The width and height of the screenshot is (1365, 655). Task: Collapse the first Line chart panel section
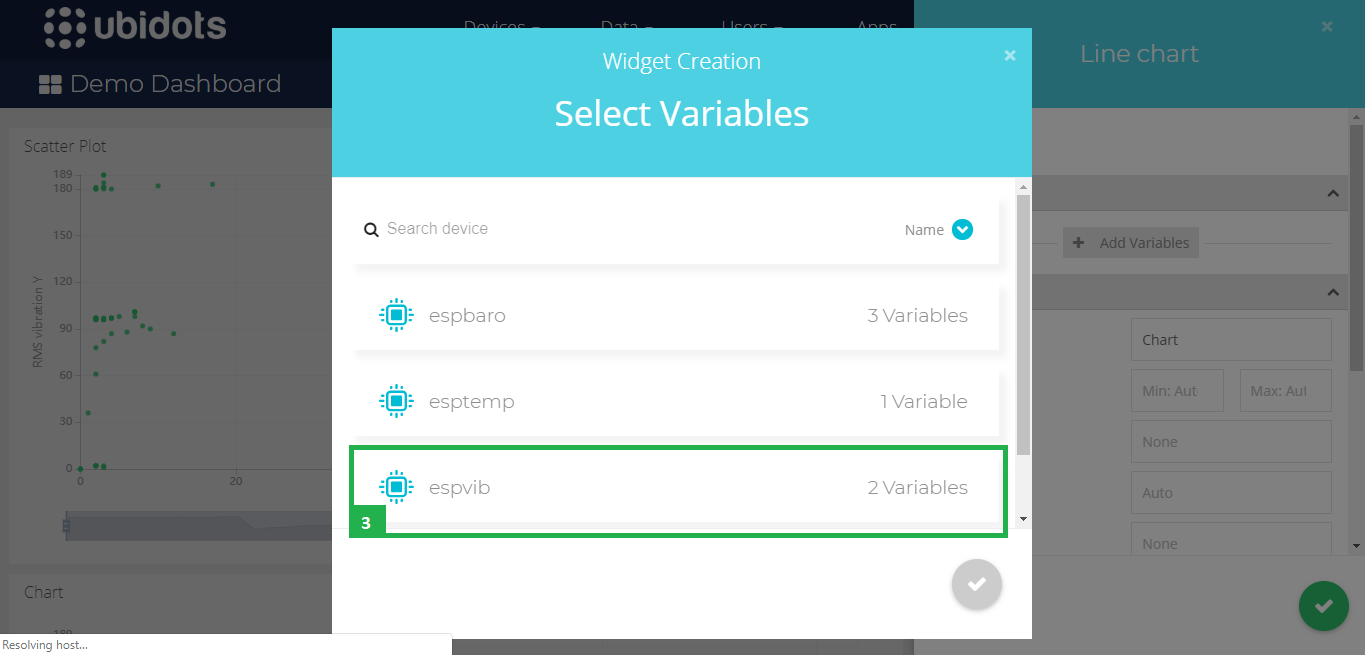coord(1332,193)
